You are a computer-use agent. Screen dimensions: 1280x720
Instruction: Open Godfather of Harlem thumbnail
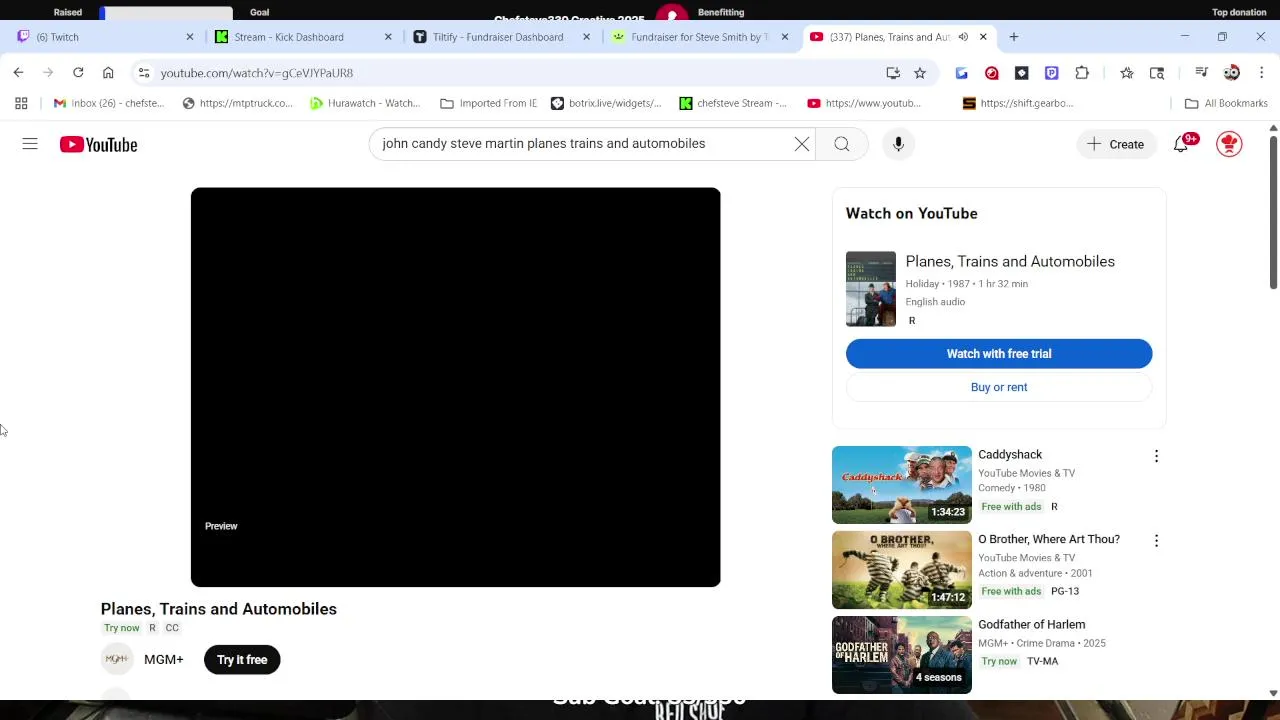(902, 655)
